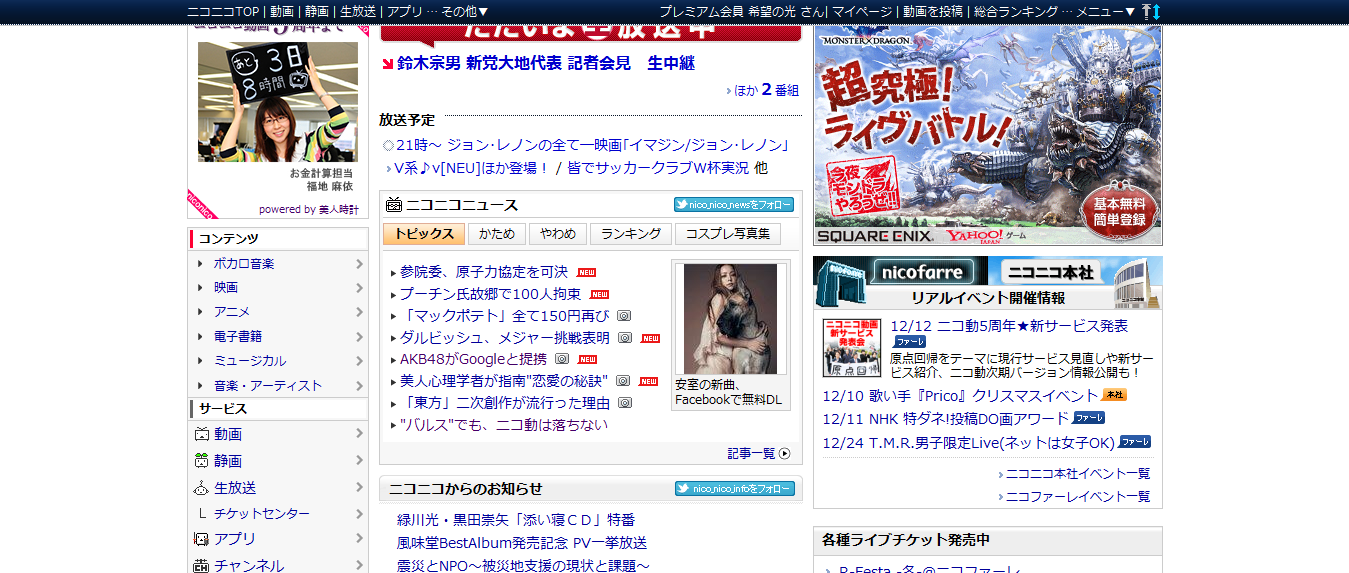Click camera icon next to ダルビッシュ headline

[626, 338]
